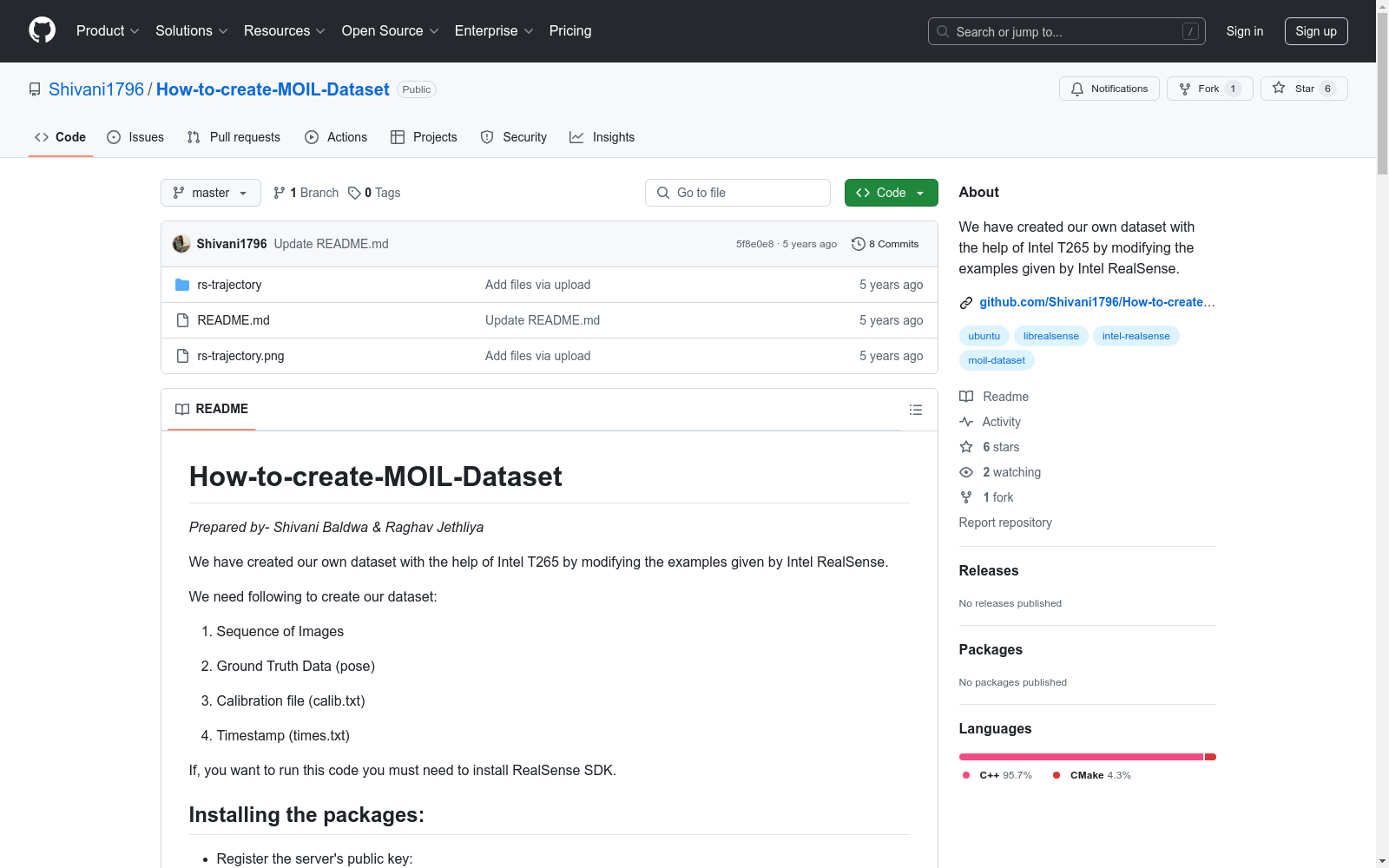Open the Notifications button
Image resolution: width=1389 pixels, height=868 pixels.
(1109, 89)
